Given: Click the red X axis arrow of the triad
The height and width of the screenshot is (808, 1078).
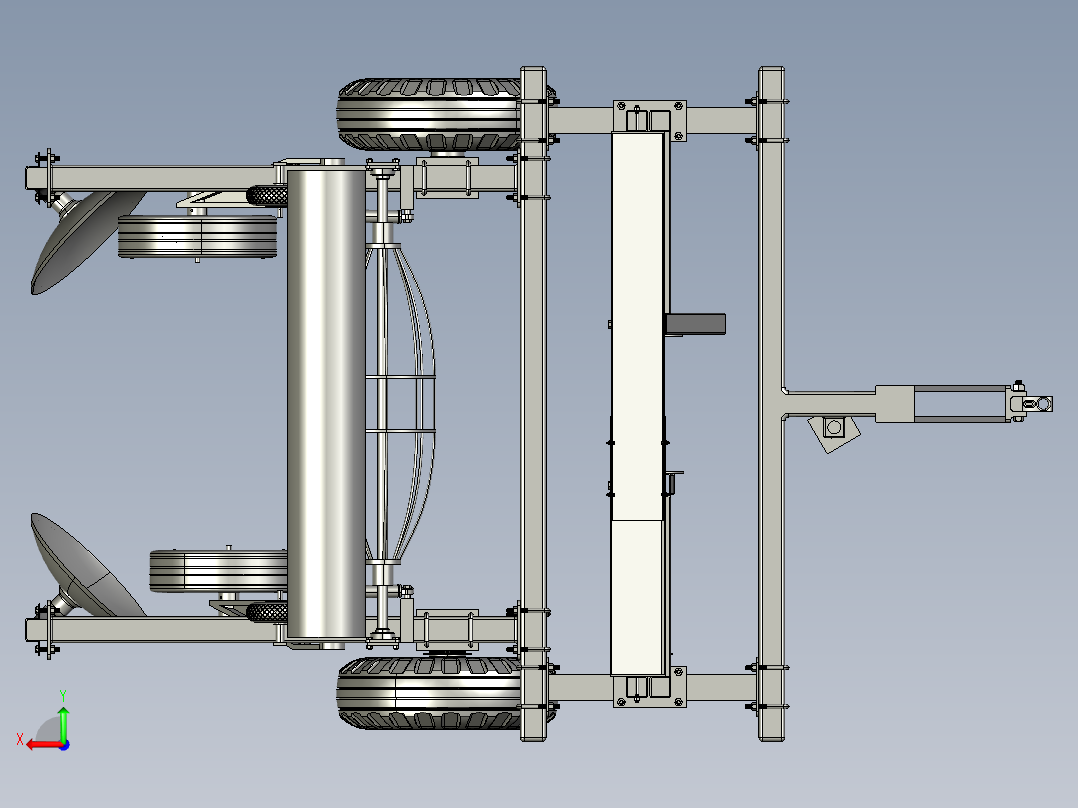Looking at the screenshot, I should (x=43, y=745).
